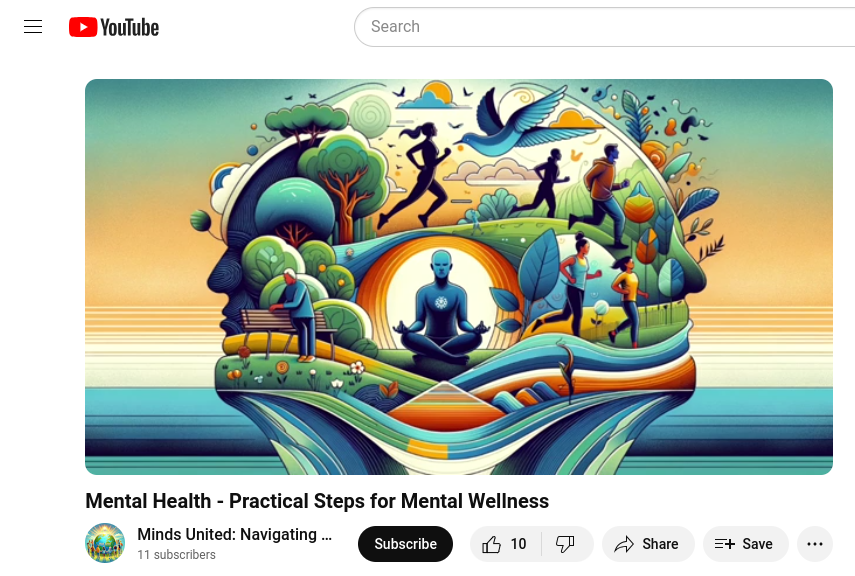Click the video player to toggle playback
This screenshot has width=855, height=576.
(x=459, y=277)
